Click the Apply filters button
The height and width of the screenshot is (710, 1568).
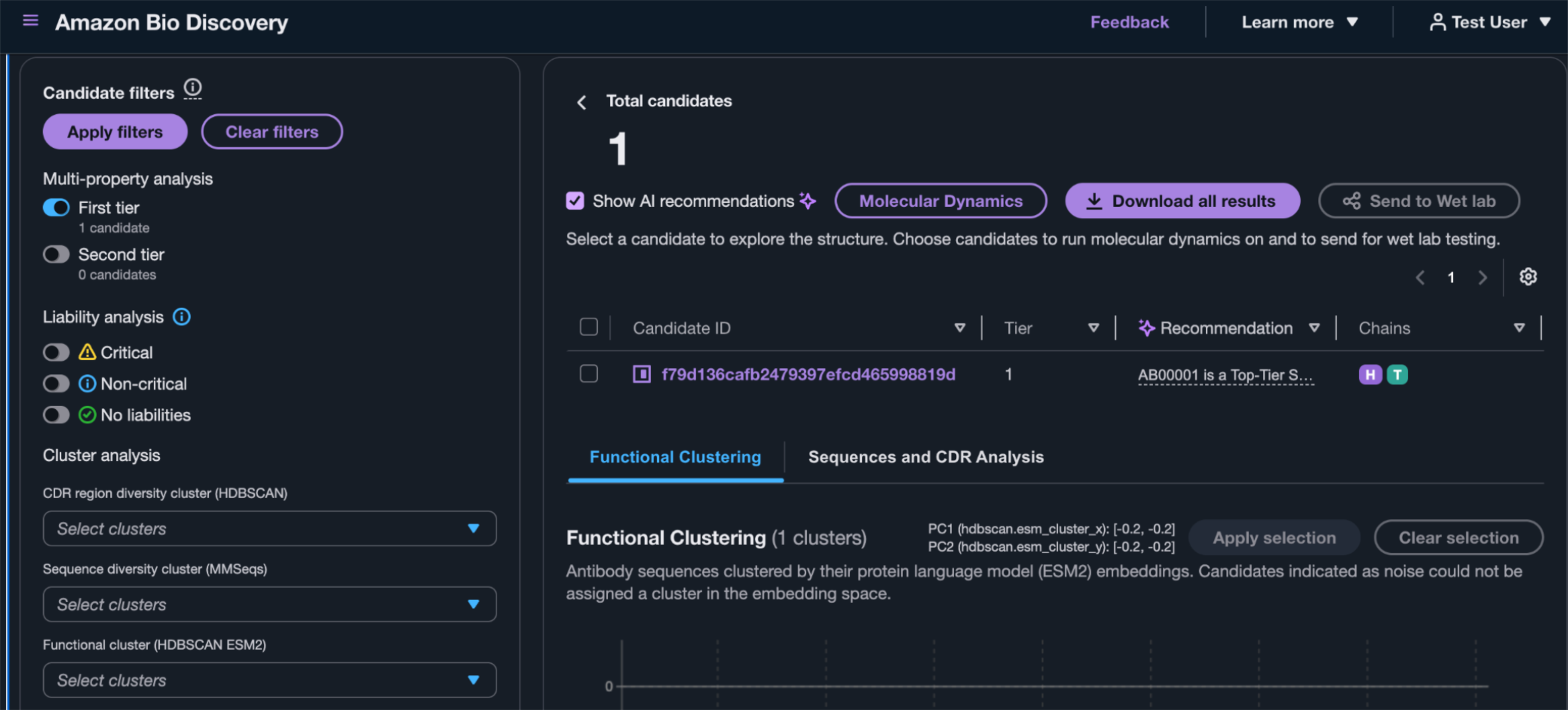(115, 132)
